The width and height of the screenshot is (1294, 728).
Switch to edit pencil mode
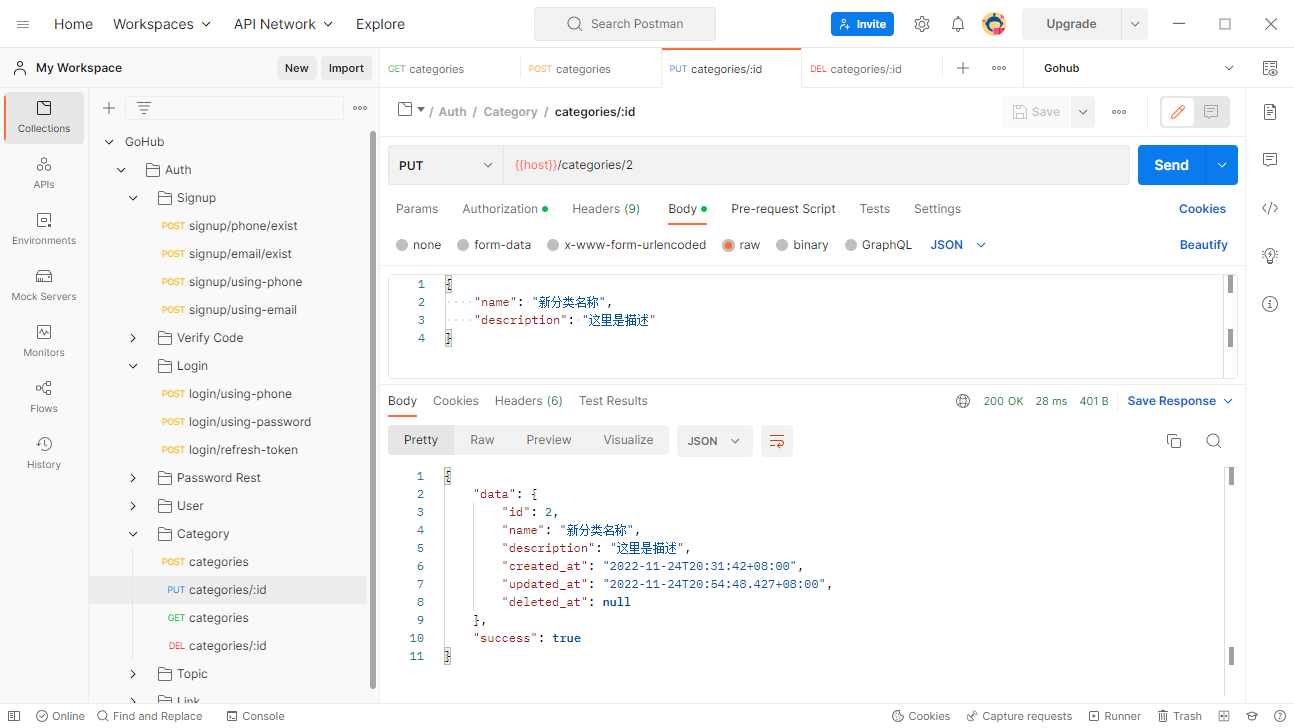1178,112
